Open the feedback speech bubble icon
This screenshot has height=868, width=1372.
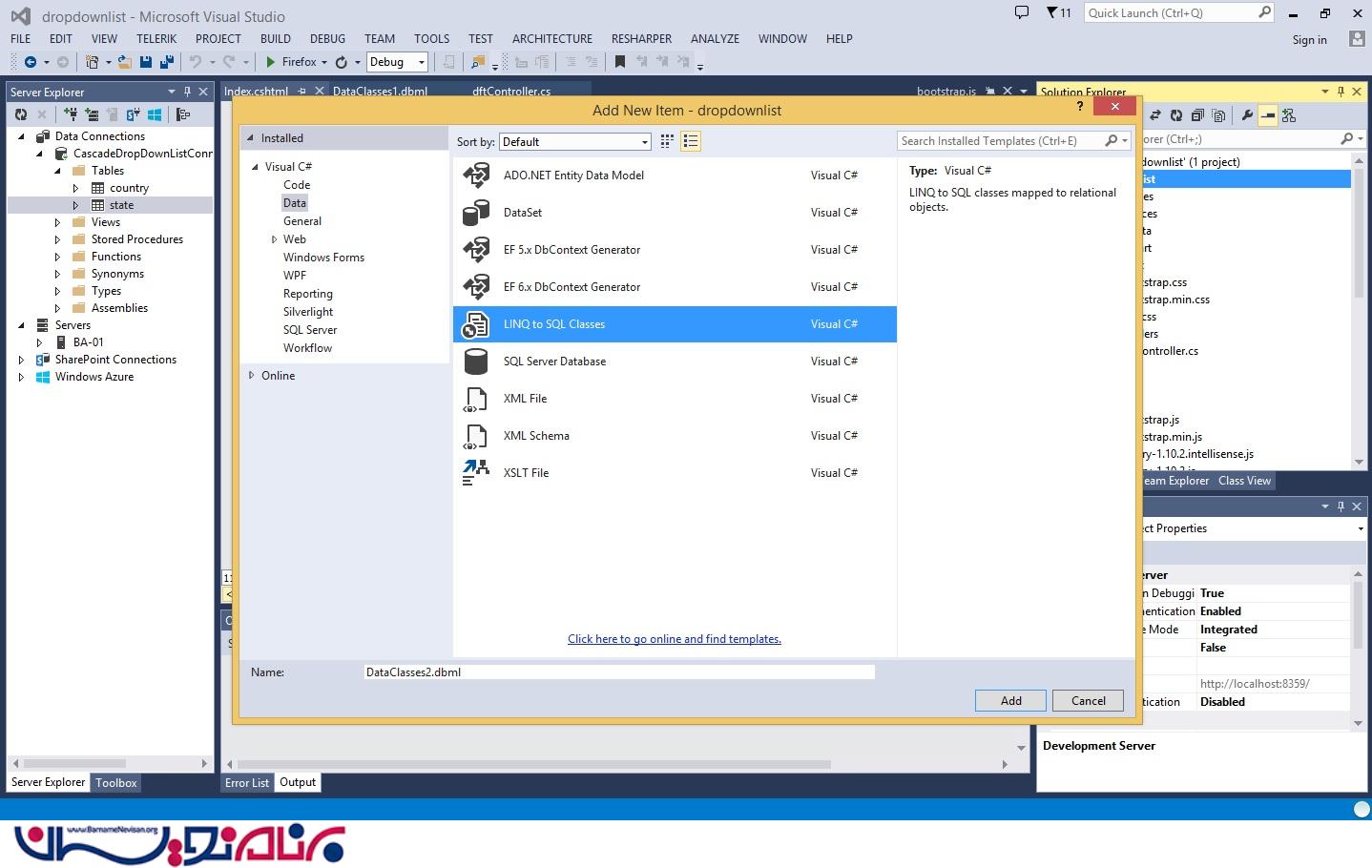[x=1022, y=13]
